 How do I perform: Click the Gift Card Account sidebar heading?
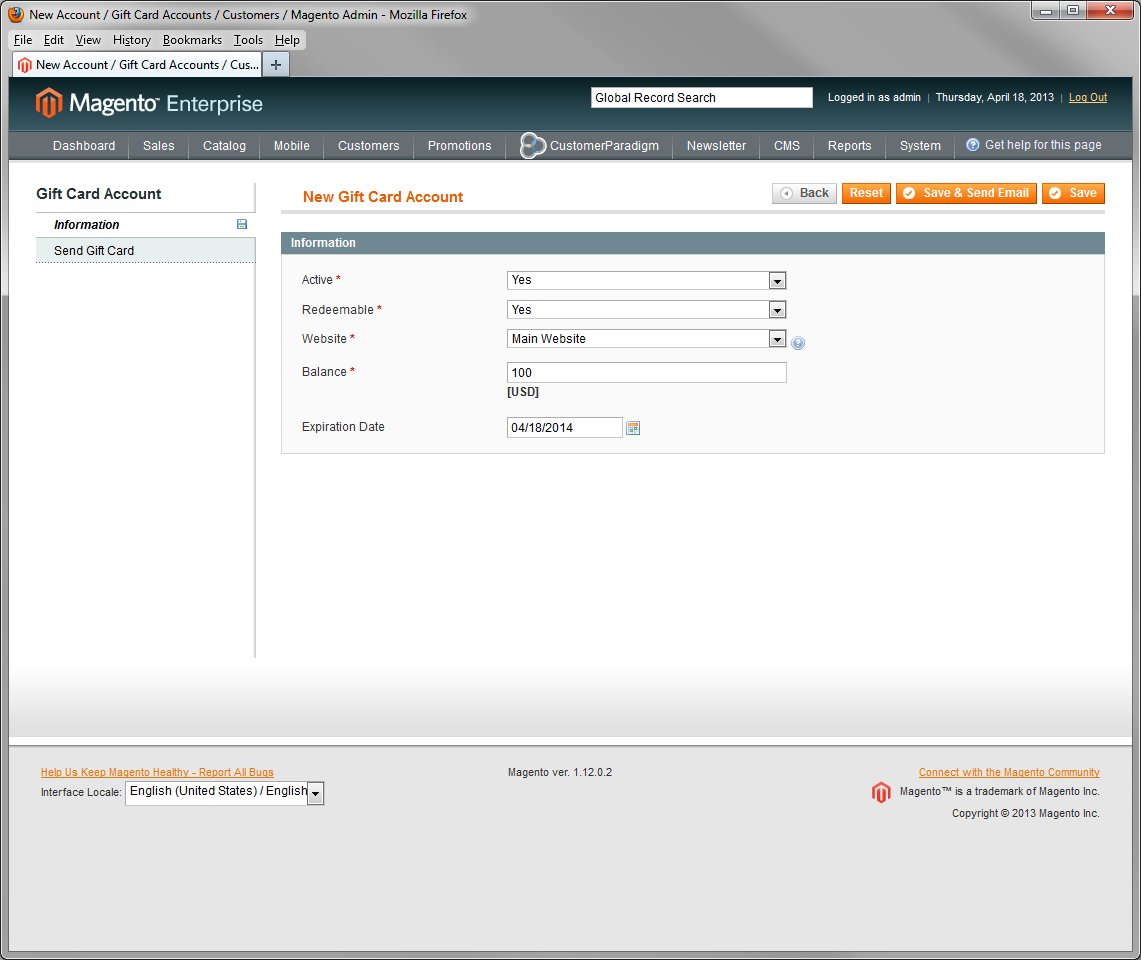tap(99, 194)
